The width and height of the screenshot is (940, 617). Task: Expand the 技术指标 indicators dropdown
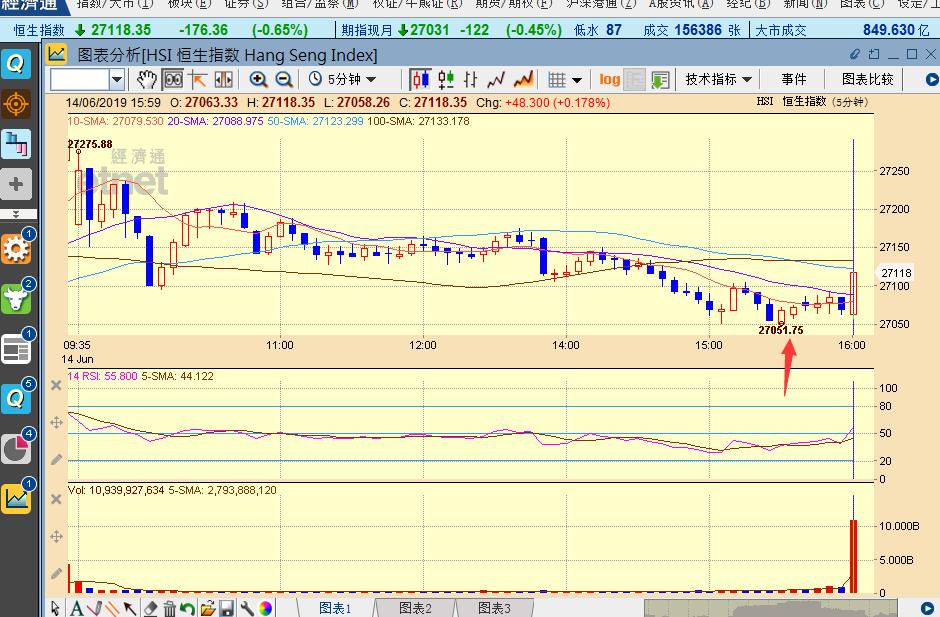[x=718, y=79]
